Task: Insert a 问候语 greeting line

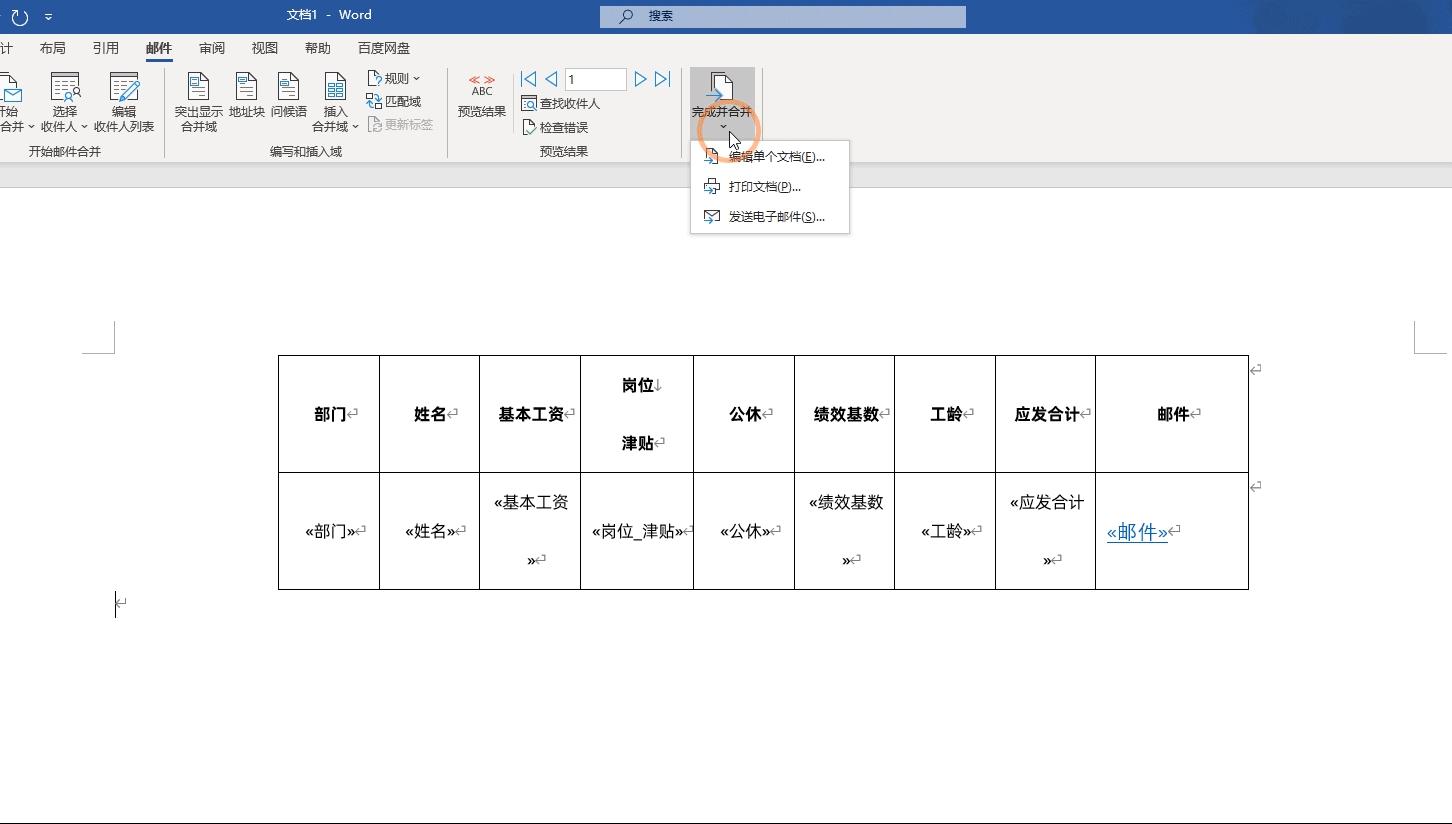Action: pyautogui.click(x=290, y=97)
